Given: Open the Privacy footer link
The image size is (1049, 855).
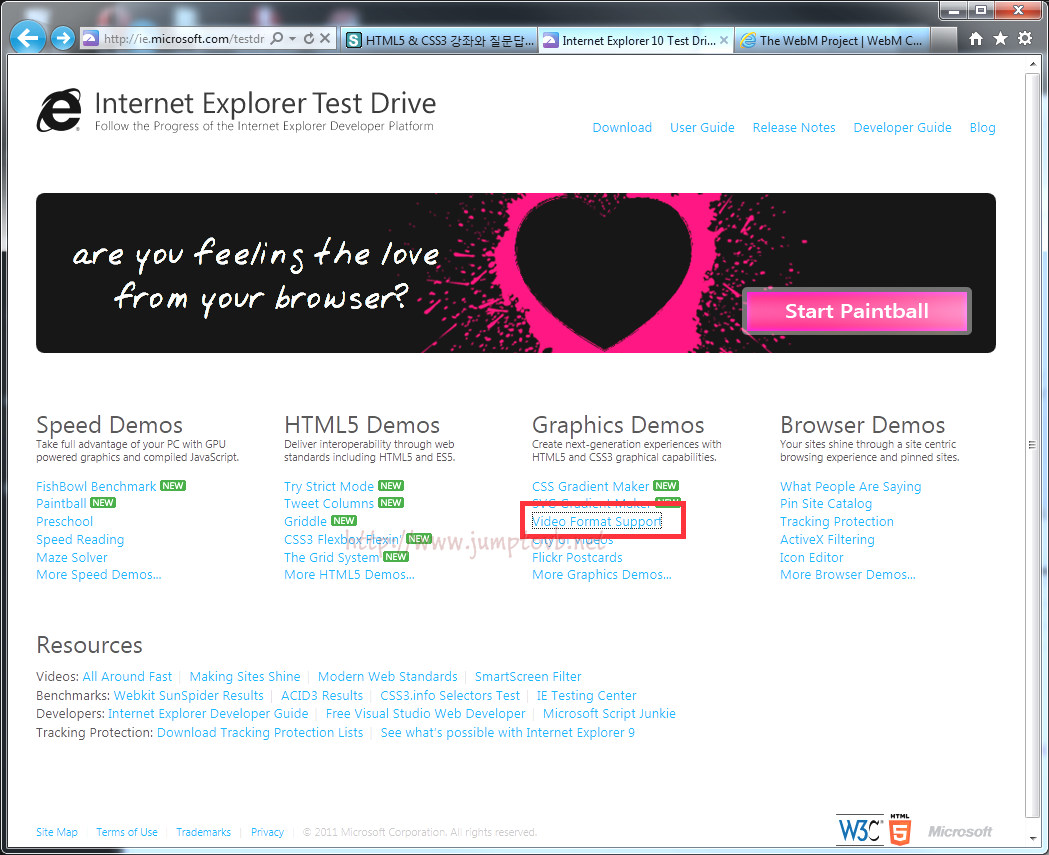Looking at the screenshot, I should click(x=268, y=832).
